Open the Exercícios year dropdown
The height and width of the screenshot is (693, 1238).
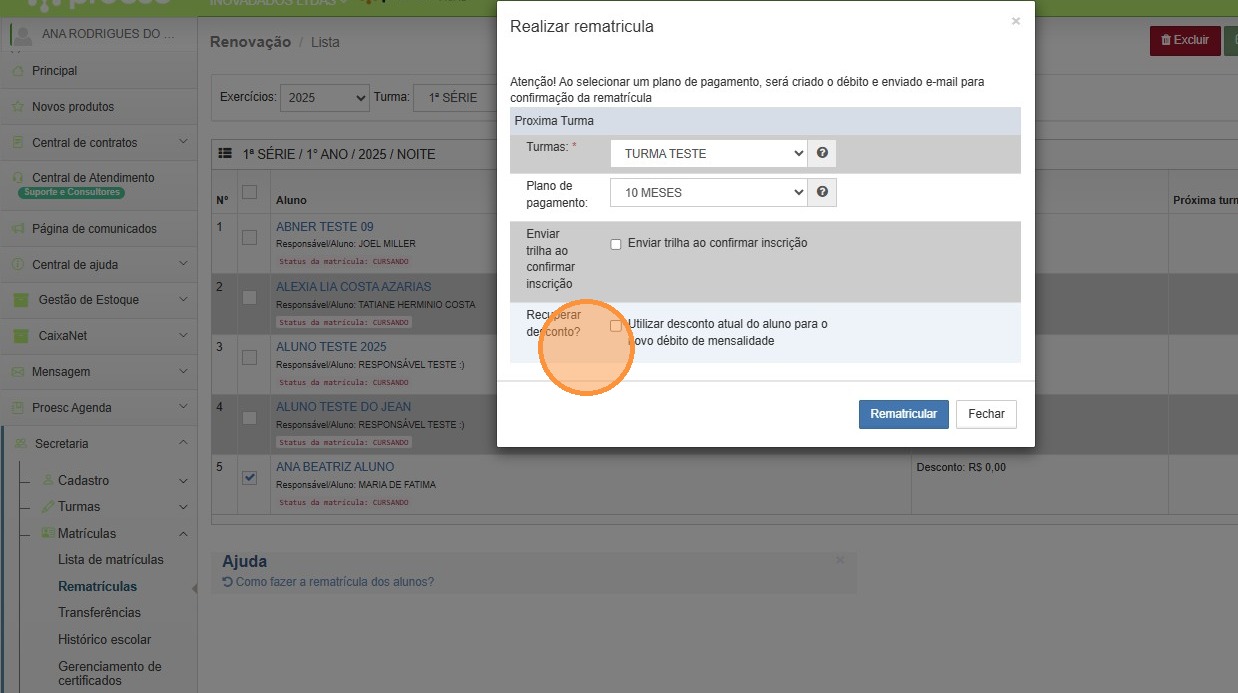tap(324, 98)
